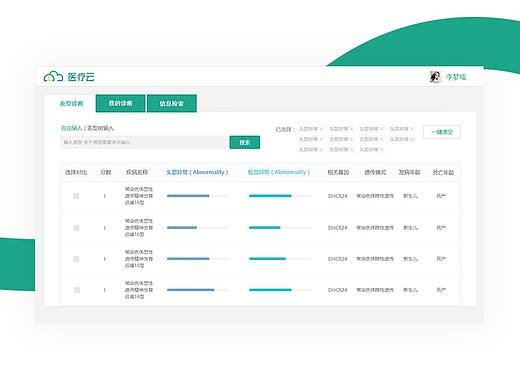This screenshot has width=520, height=390.
Task: Click the disease name in the first row
Action: [139, 196]
